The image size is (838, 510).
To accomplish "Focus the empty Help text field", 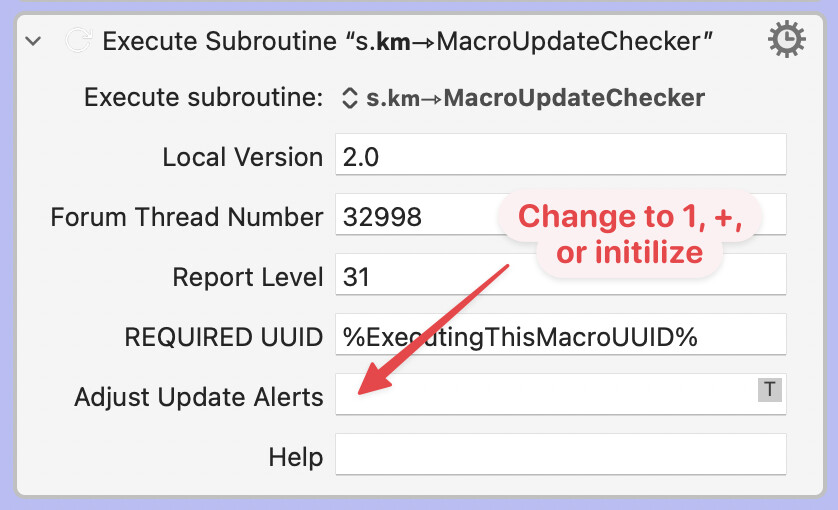I will [560, 456].
